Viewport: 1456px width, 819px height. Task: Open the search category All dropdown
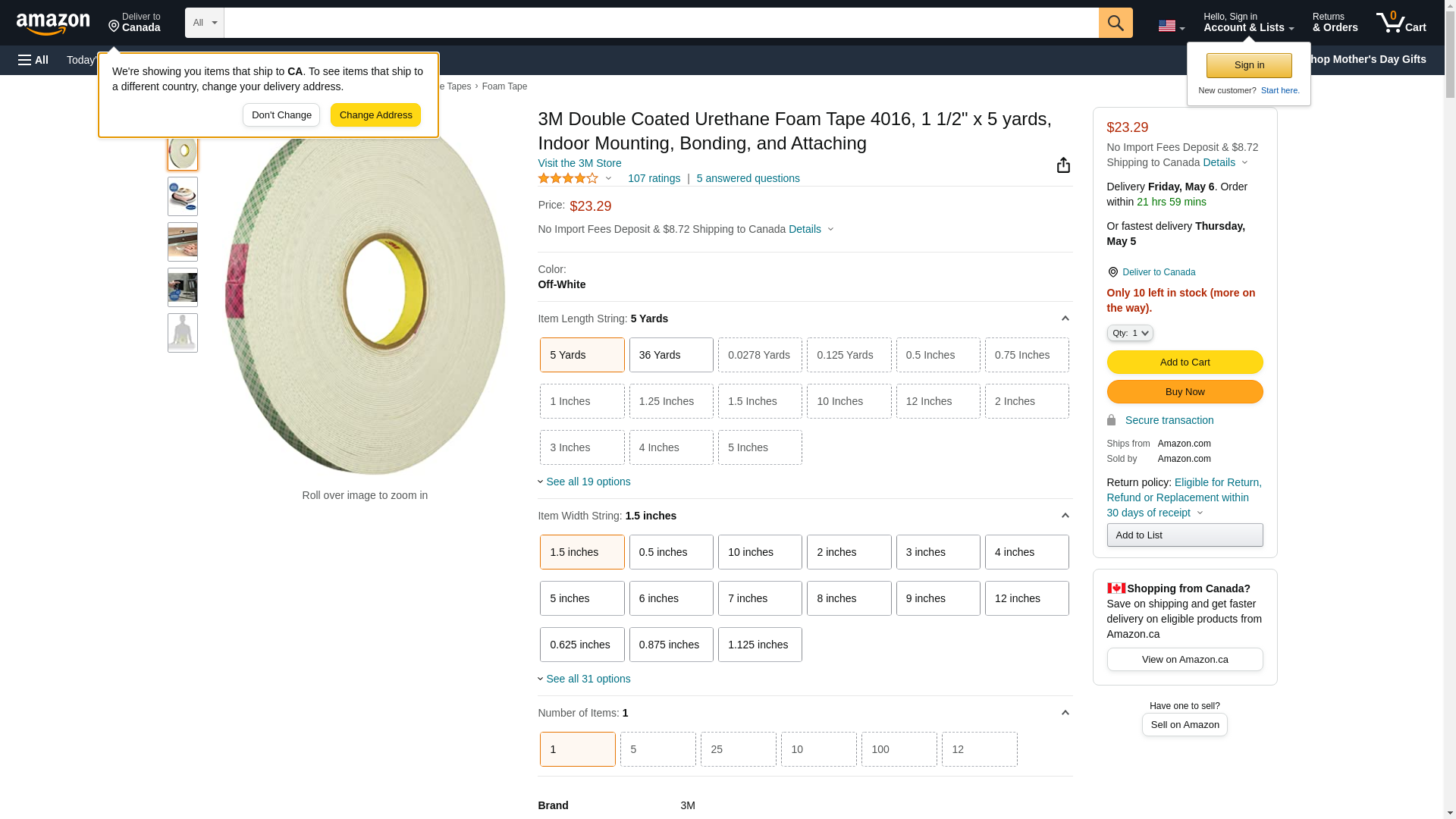205,23
